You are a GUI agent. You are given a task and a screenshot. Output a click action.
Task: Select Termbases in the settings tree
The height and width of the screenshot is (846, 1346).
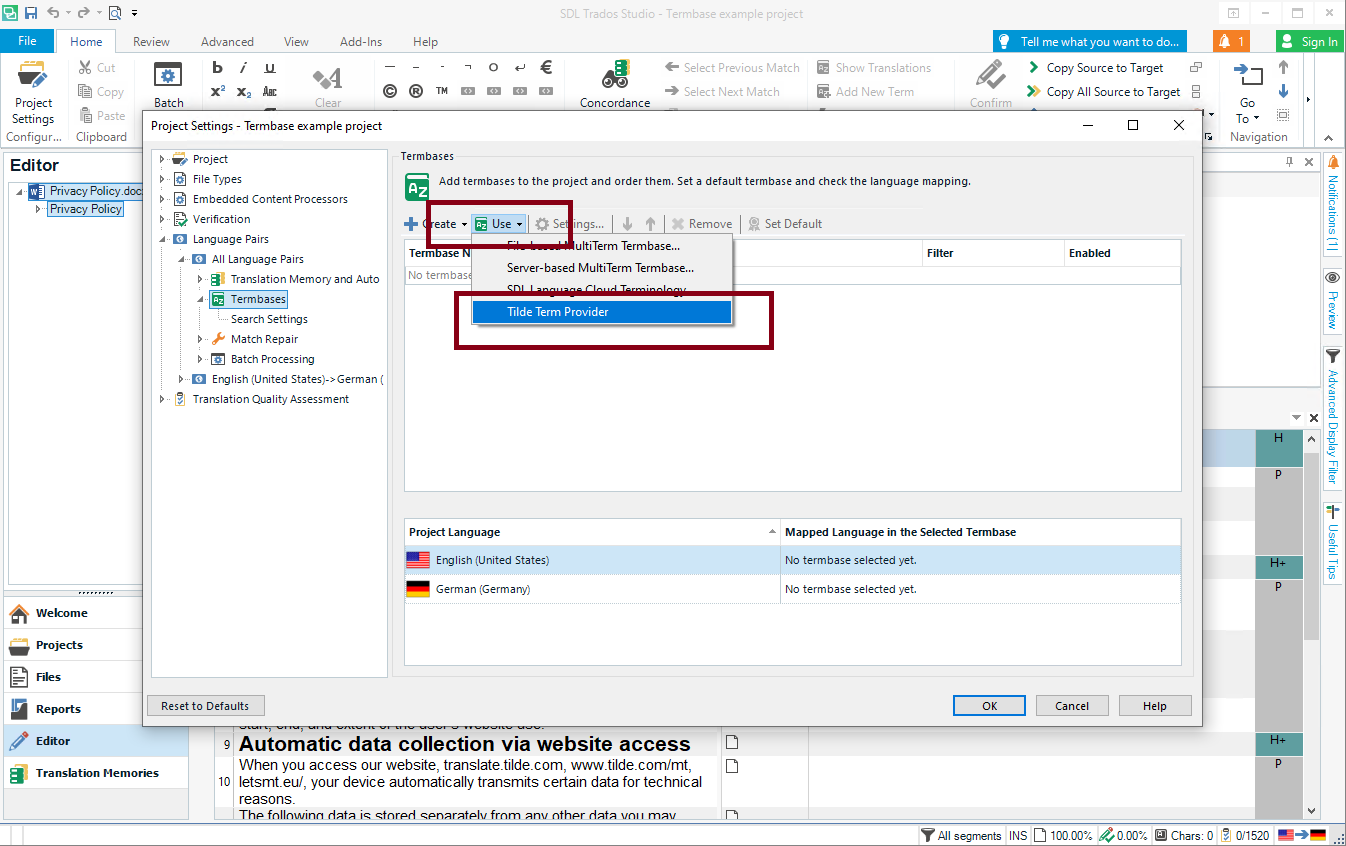point(258,299)
